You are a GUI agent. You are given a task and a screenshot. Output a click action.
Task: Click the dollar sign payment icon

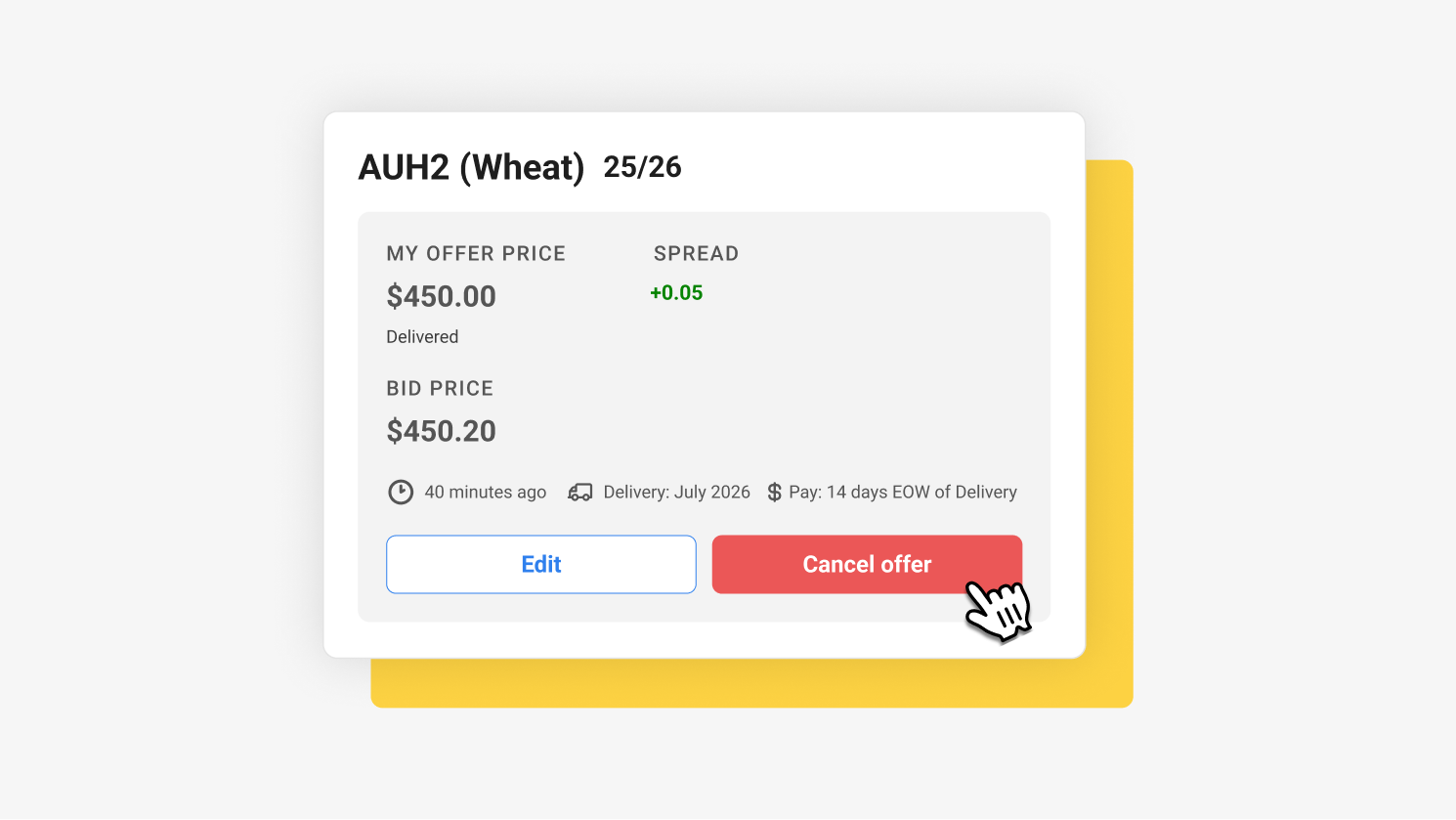point(773,492)
